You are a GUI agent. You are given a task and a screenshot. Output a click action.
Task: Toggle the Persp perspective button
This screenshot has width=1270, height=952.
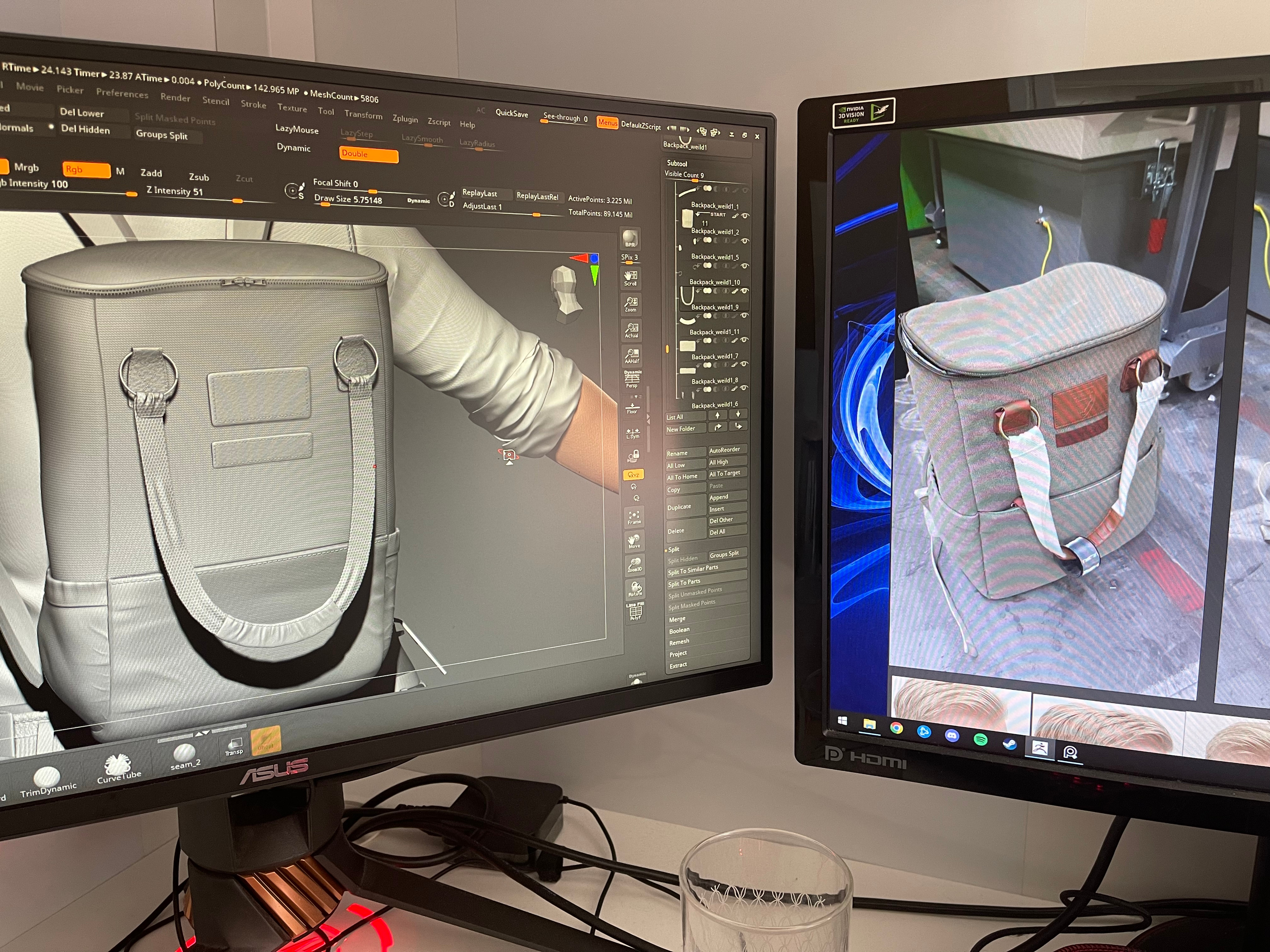pos(632,379)
